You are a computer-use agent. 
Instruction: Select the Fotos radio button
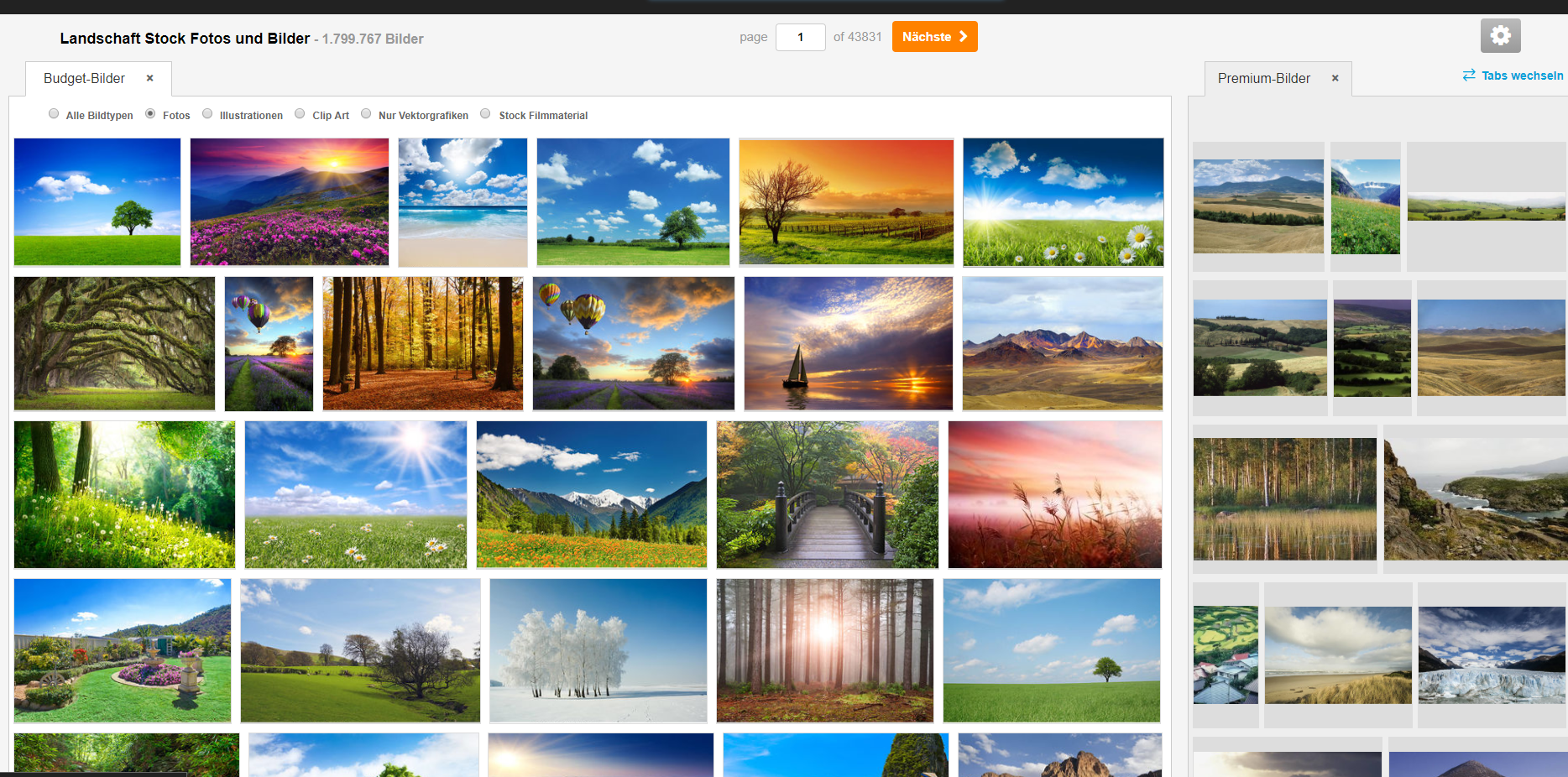(x=150, y=114)
